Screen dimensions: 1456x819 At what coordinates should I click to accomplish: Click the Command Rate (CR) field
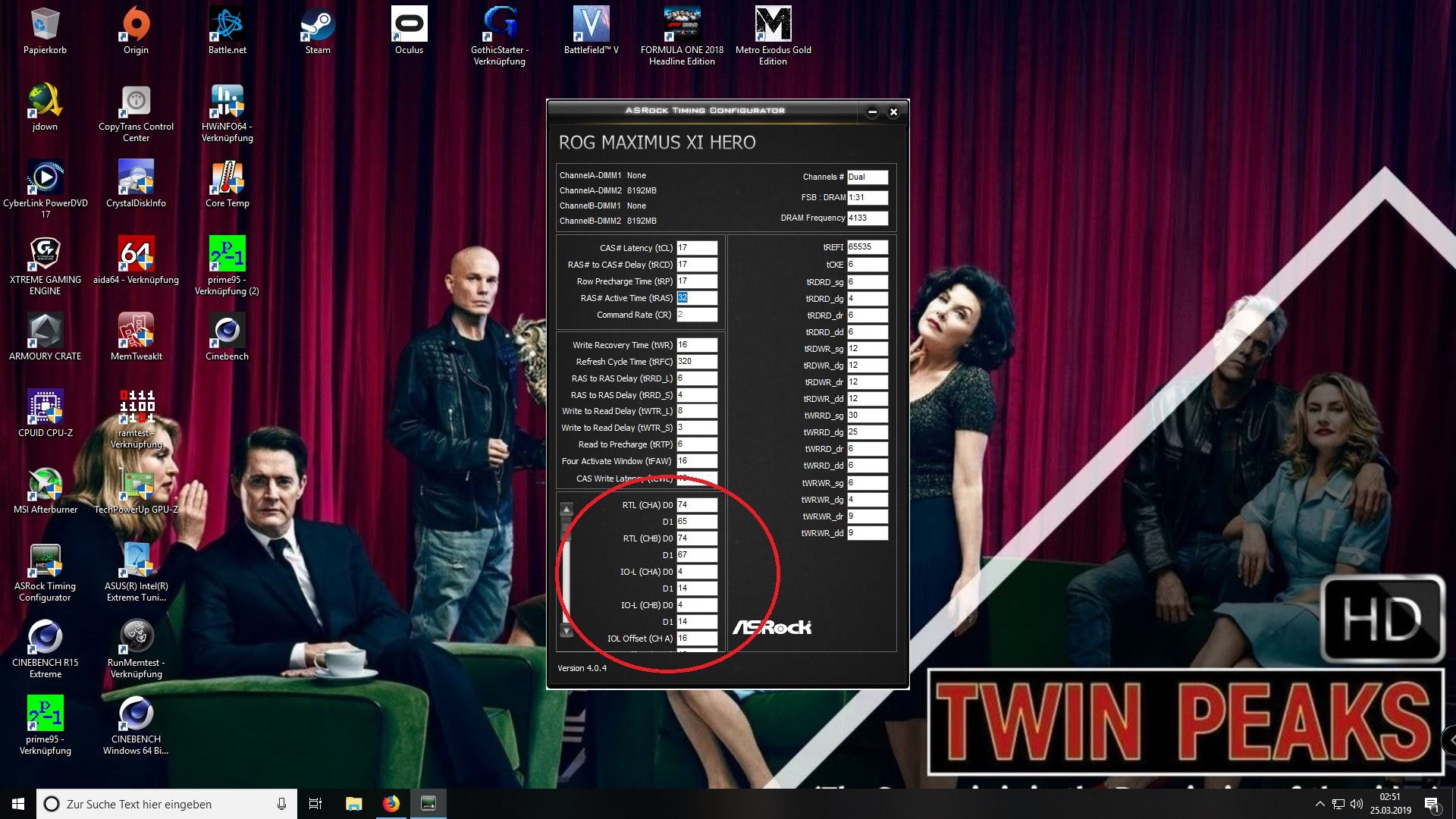pyautogui.click(x=696, y=315)
